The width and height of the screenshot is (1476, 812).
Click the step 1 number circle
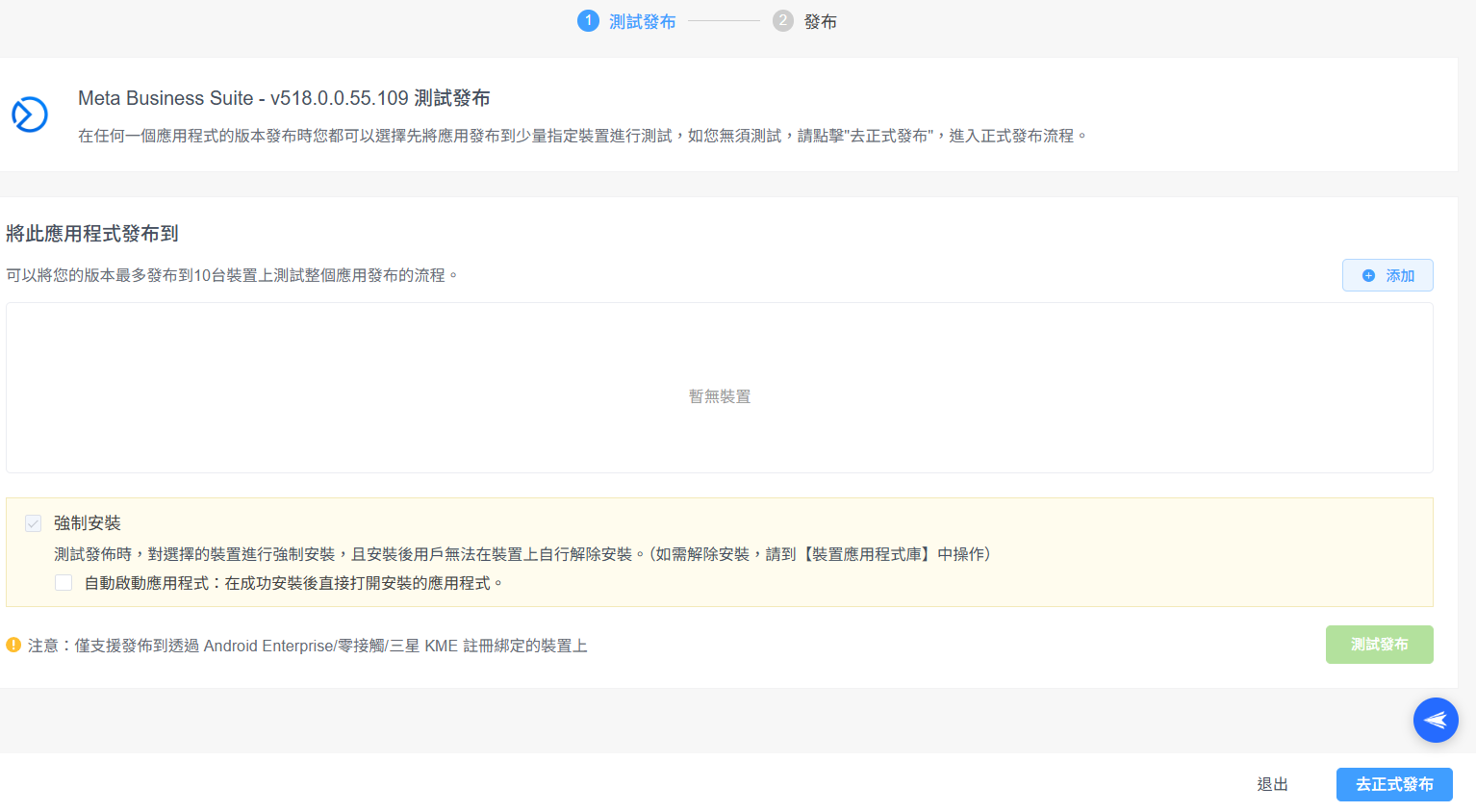pos(588,21)
